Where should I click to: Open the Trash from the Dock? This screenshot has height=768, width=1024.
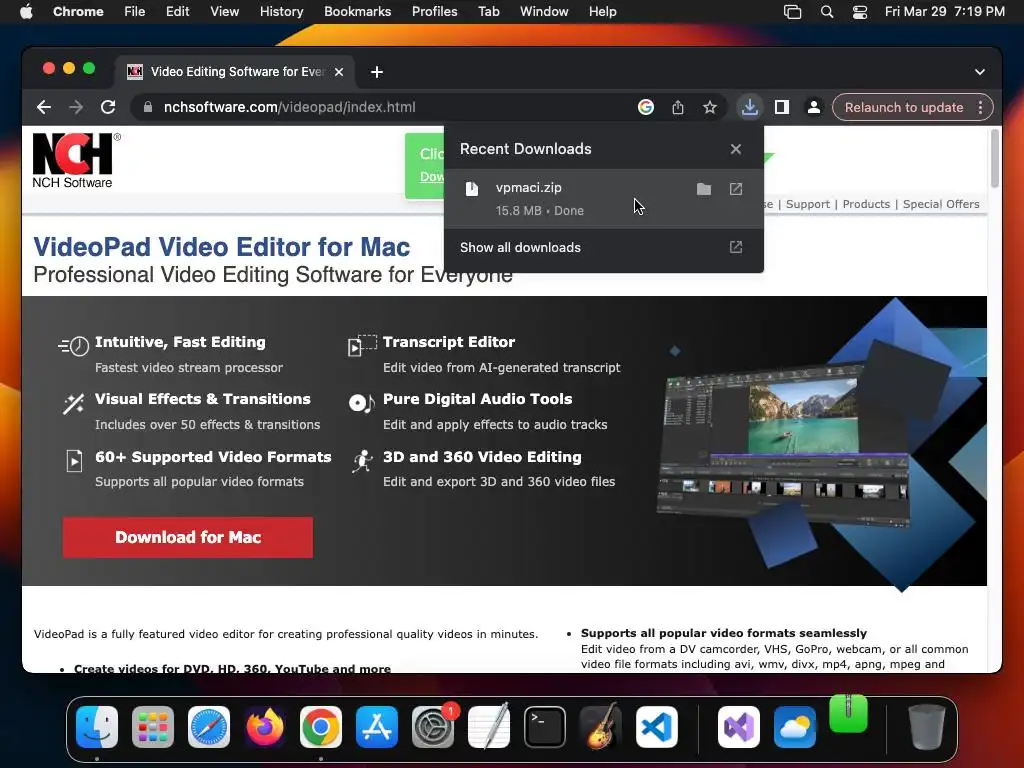[927, 727]
